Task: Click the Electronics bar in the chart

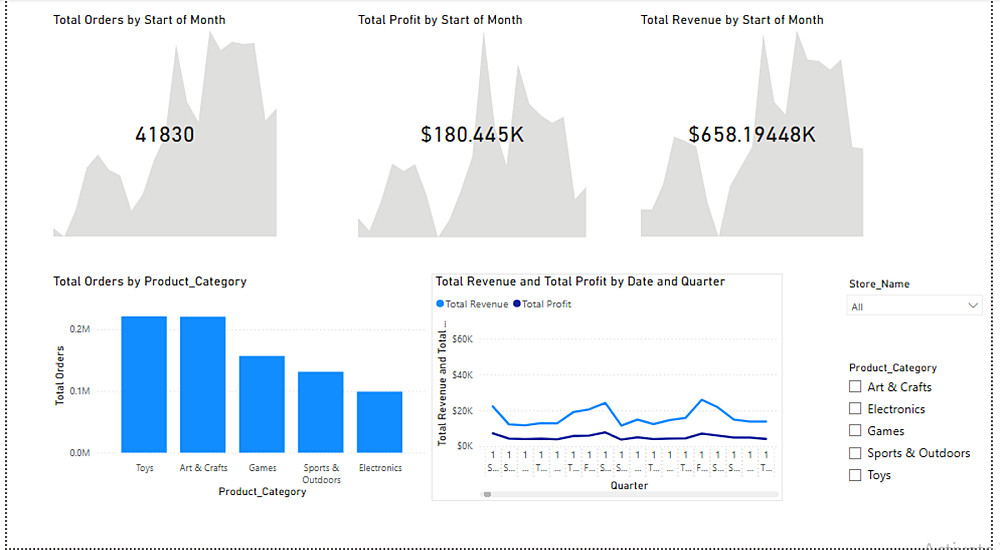Action: tap(379, 422)
